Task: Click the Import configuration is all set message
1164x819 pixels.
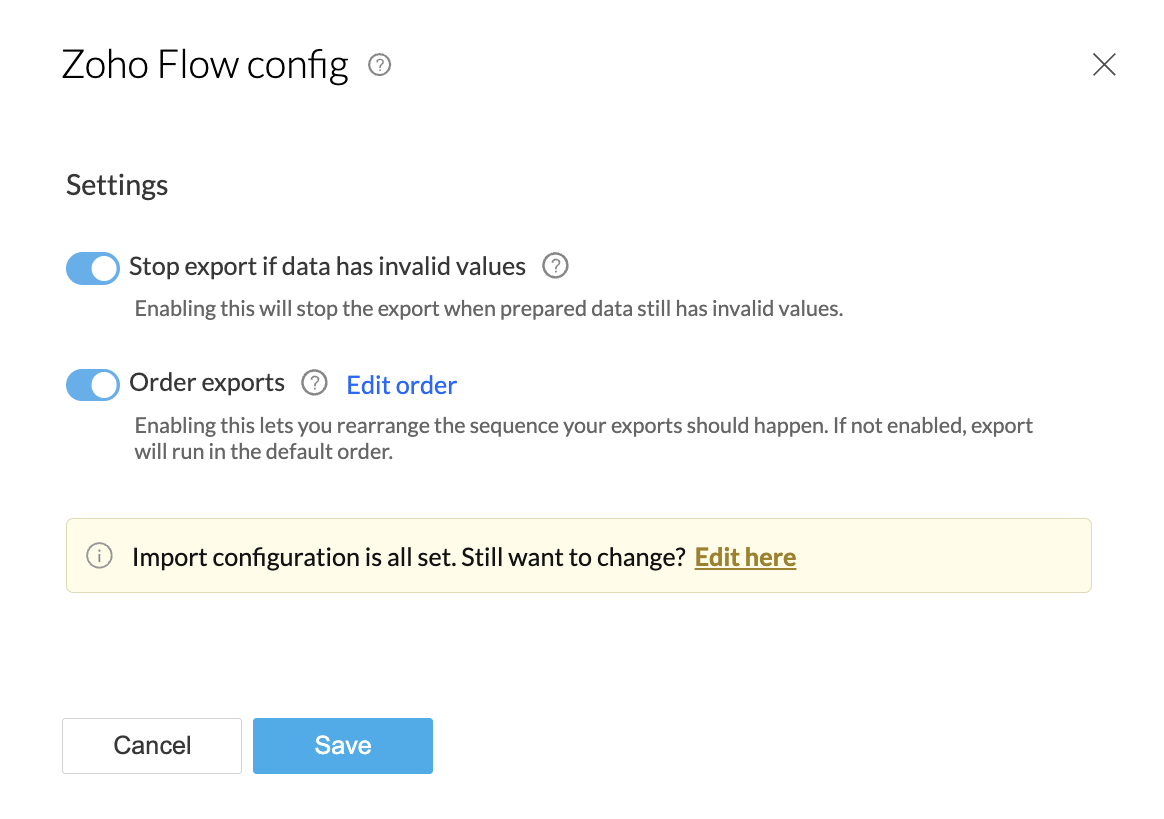Action: (x=293, y=557)
